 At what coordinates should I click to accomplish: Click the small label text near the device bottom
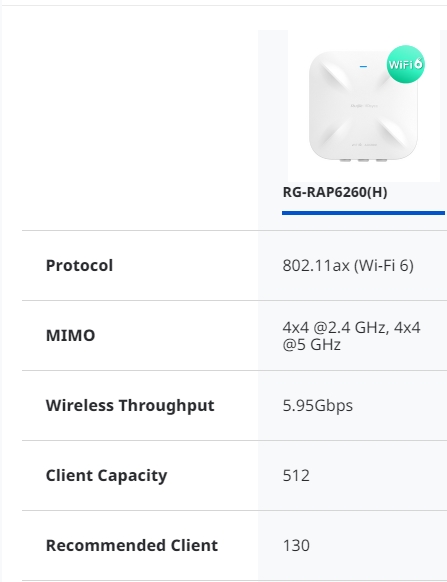pyautogui.click(x=364, y=145)
